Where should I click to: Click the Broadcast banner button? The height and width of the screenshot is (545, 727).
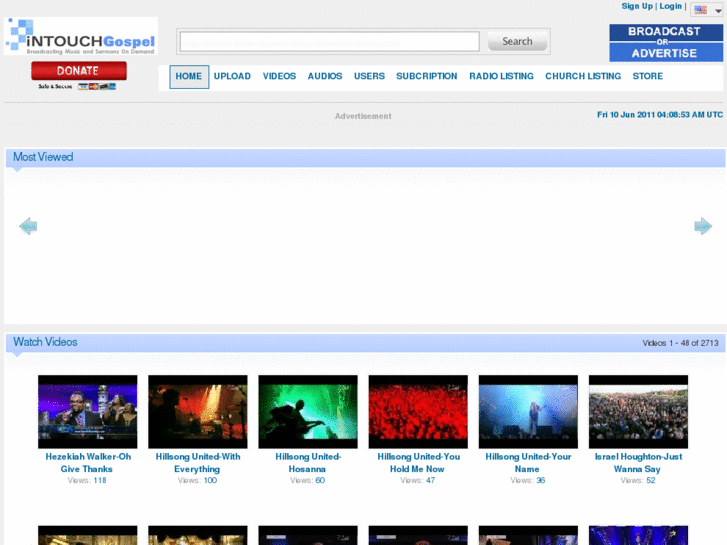pyautogui.click(x=666, y=32)
